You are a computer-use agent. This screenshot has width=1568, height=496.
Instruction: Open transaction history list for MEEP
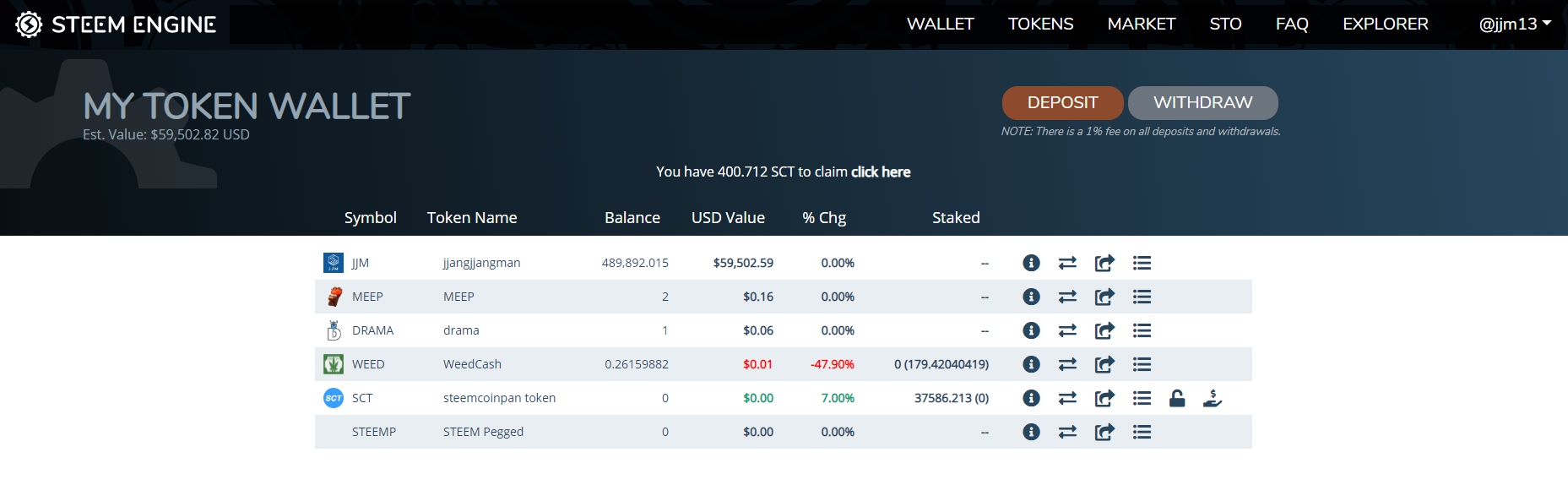pyautogui.click(x=1142, y=297)
